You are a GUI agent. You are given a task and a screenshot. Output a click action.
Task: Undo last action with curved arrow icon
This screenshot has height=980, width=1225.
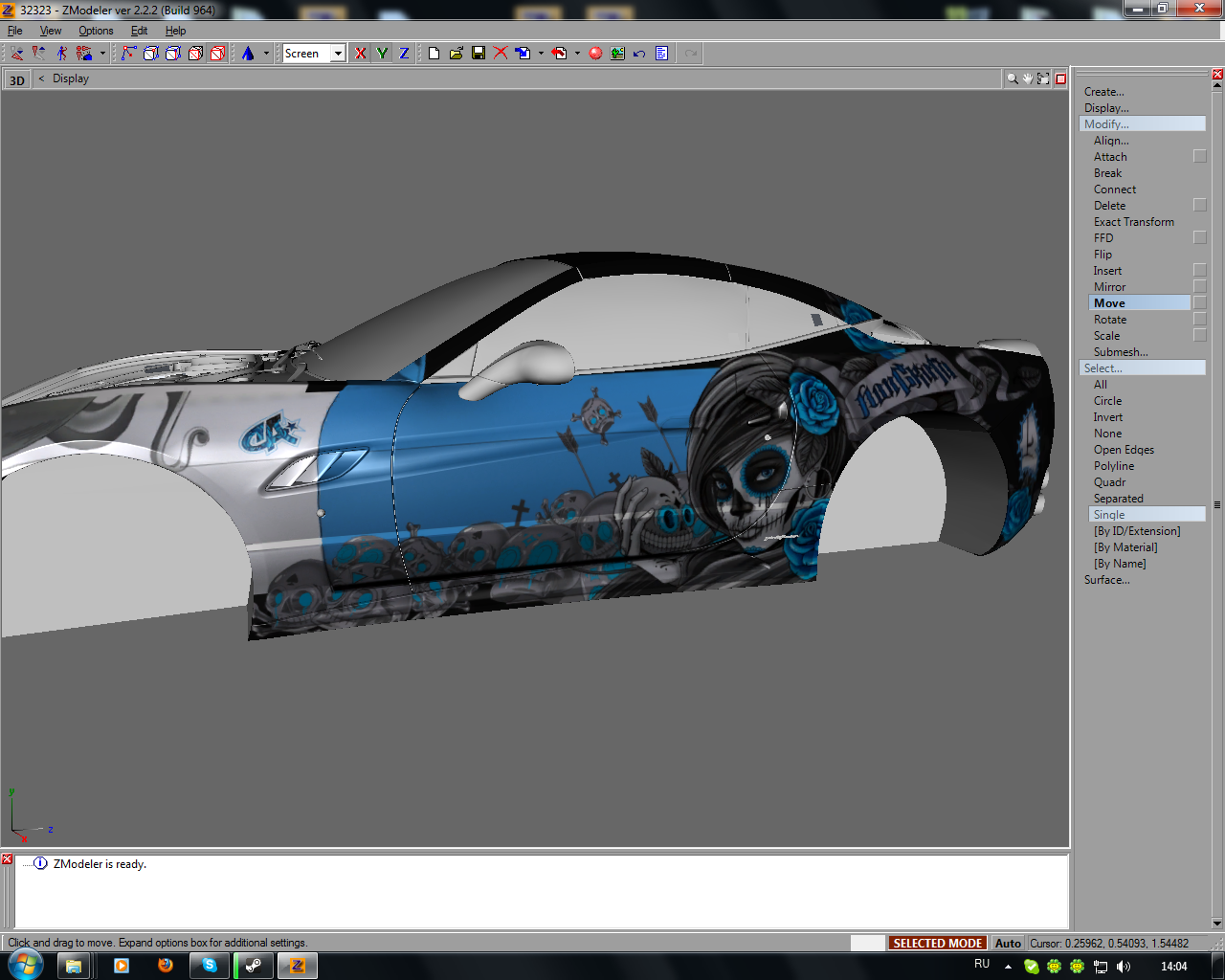point(639,54)
